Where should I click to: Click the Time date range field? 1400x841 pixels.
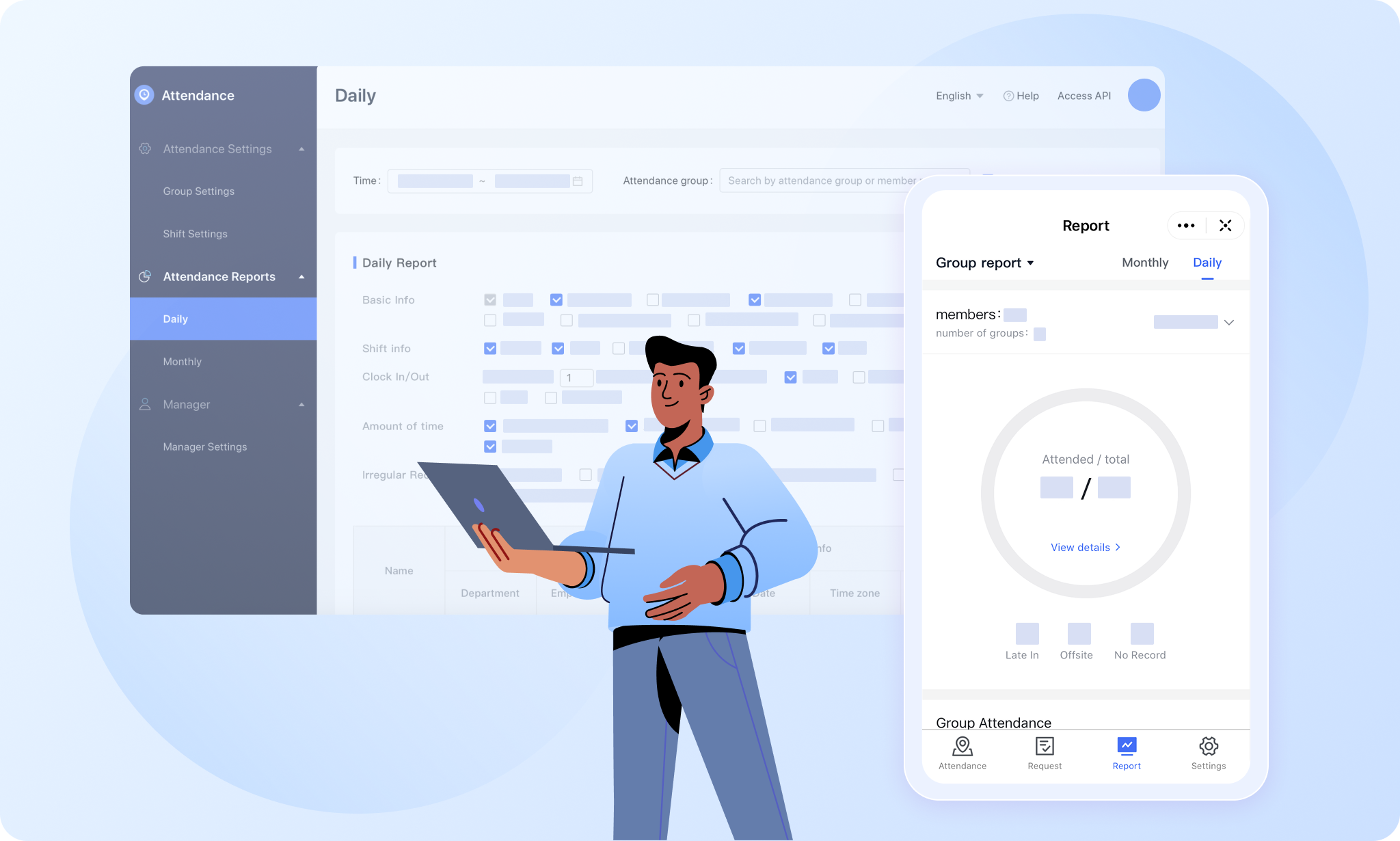(x=489, y=181)
